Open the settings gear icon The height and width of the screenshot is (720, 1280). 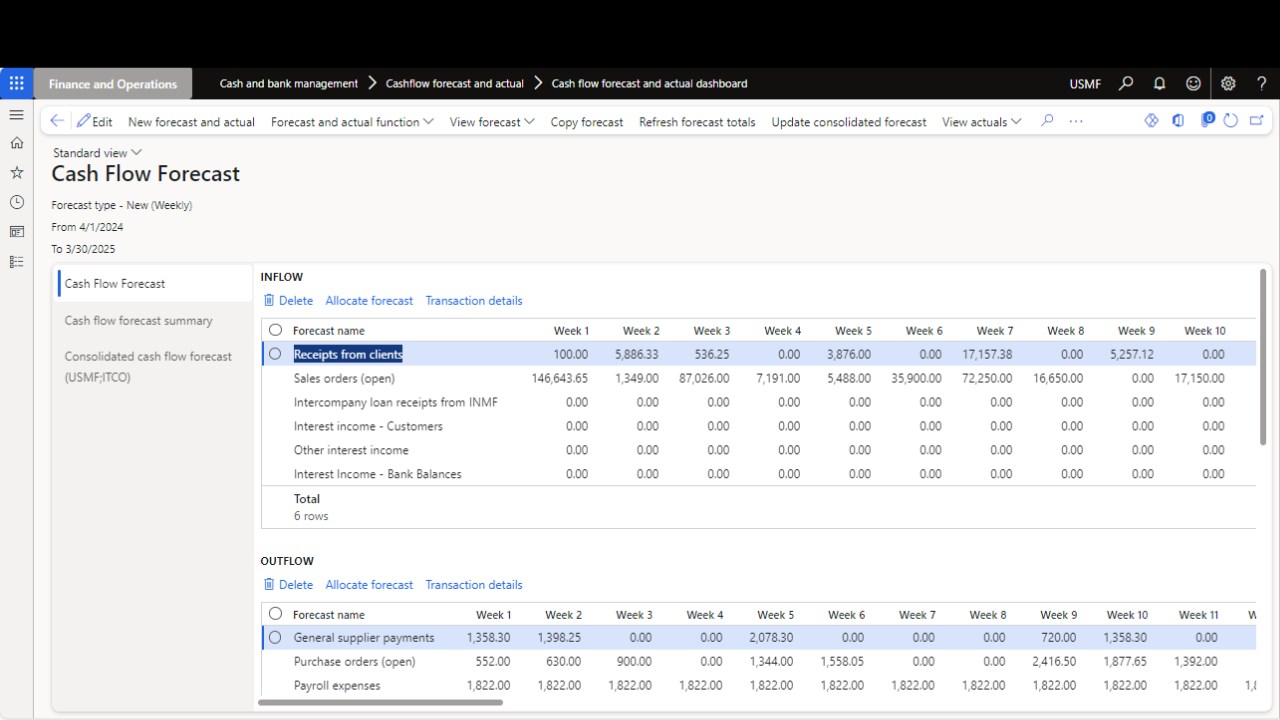coord(1228,84)
